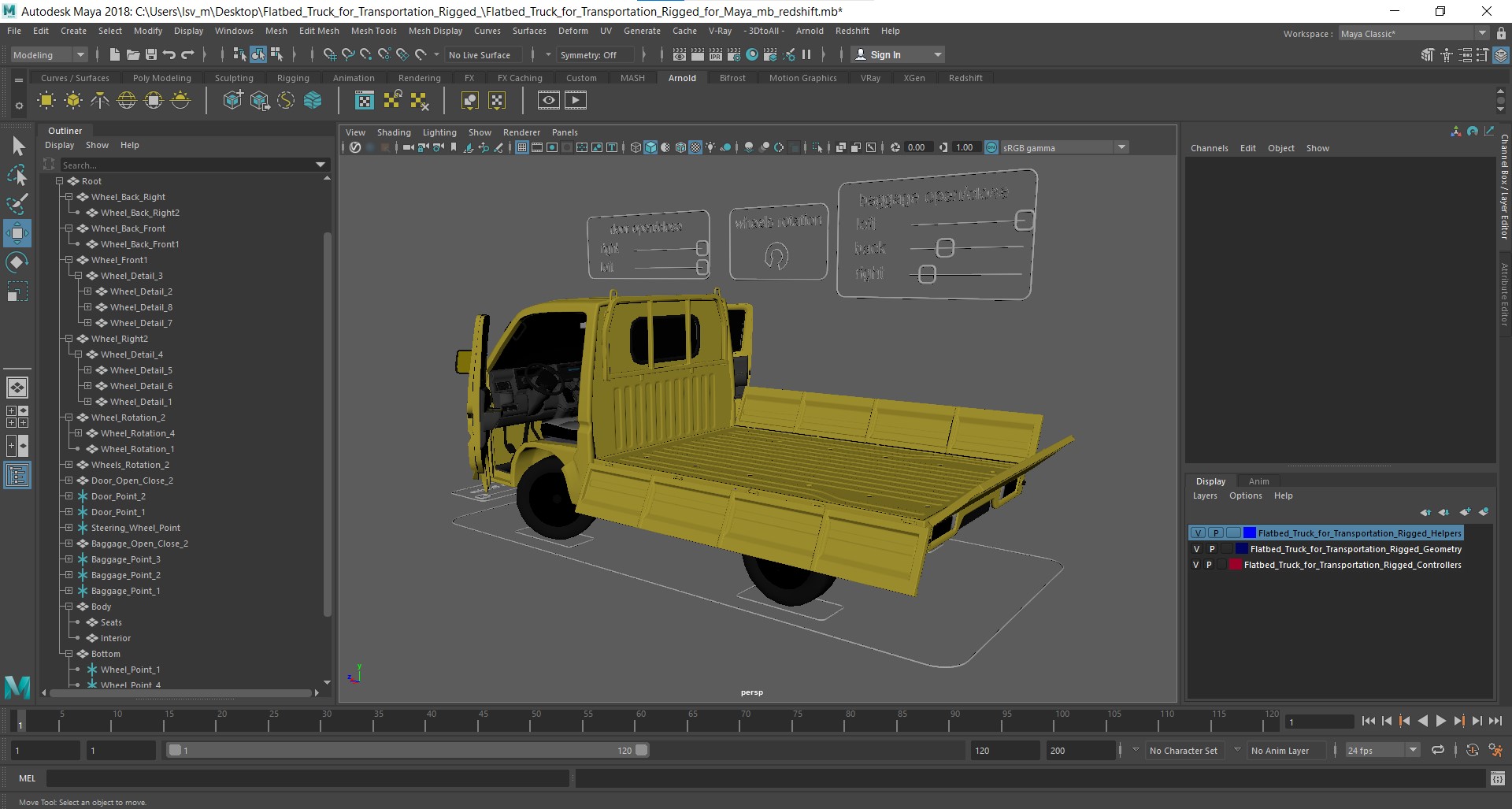This screenshot has height=809, width=1512.
Task: Toggle display type box of Helpers layer
Action: (1233, 533)
